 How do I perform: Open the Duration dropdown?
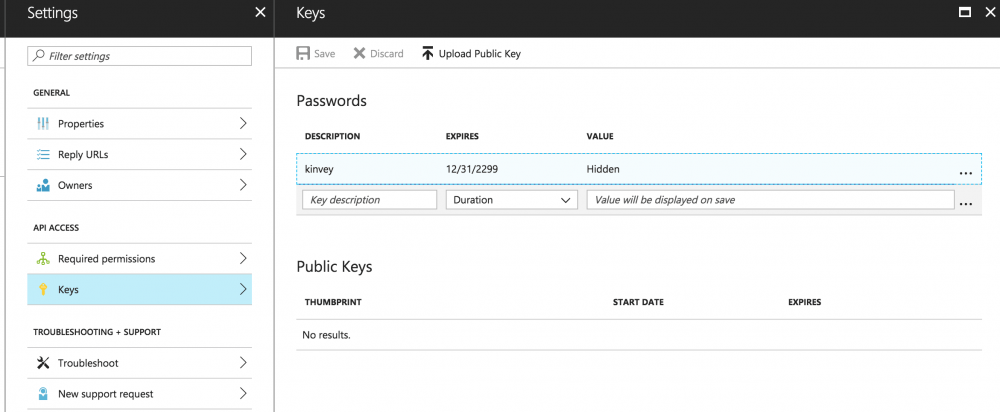511,200
